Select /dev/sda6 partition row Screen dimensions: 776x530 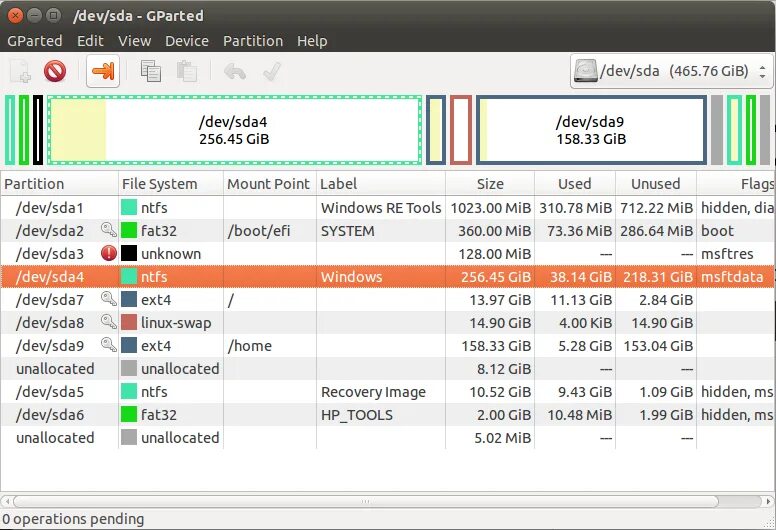click(x=388, y=415)
